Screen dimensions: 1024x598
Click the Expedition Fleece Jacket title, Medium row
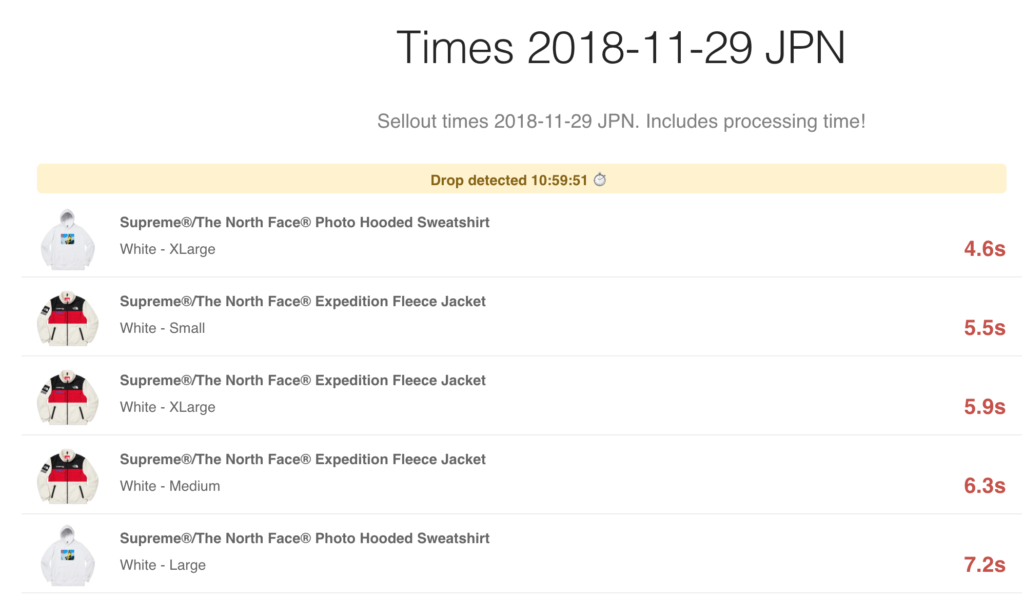point(302,460)
